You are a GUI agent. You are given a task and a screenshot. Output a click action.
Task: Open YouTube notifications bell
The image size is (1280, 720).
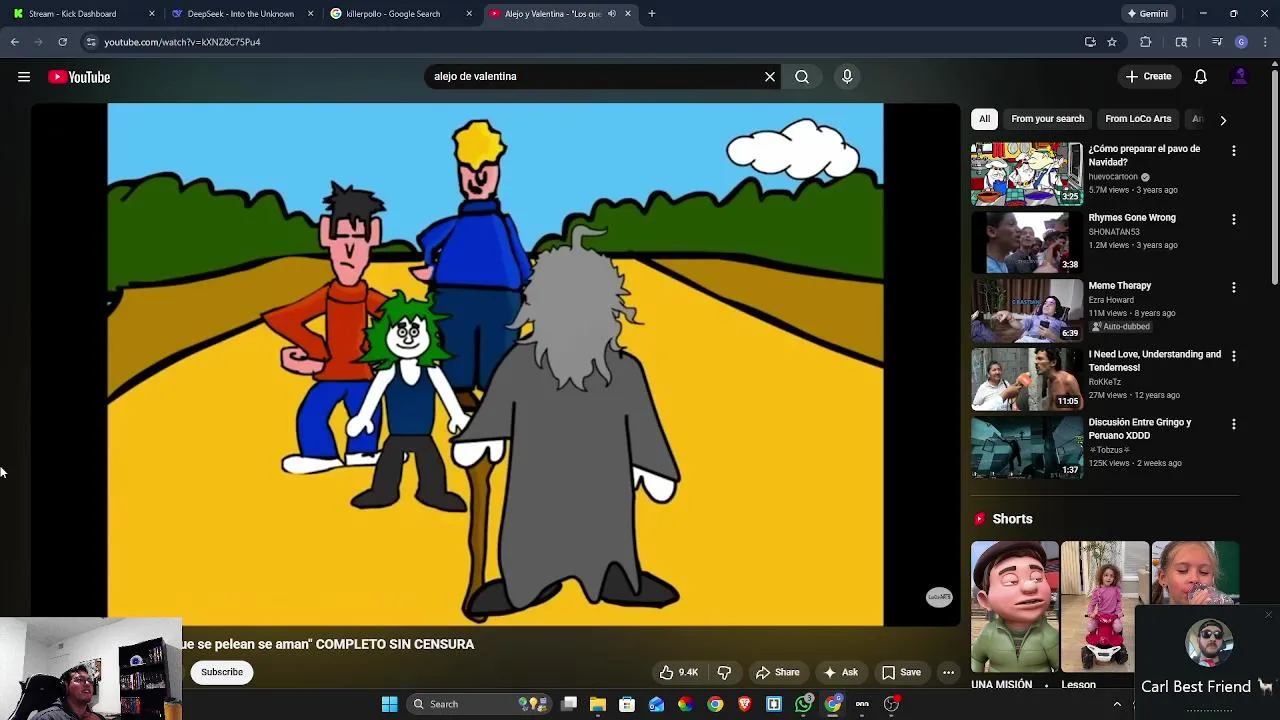click(1201, 77)
